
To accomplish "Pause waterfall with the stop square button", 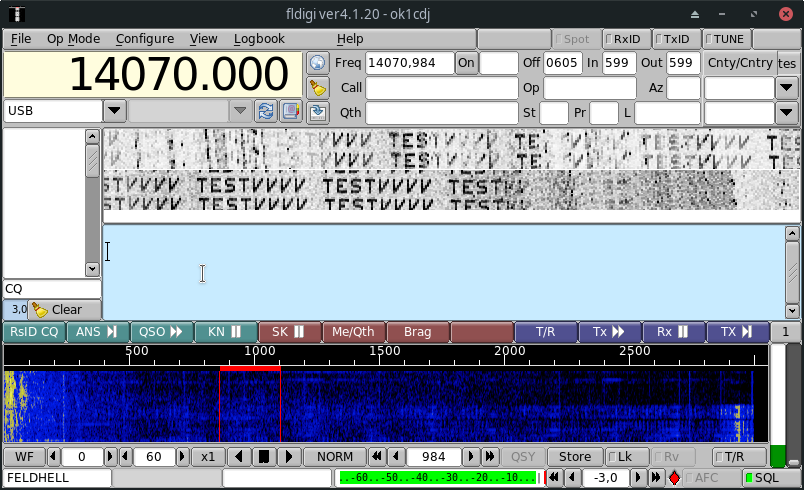I will click(264, 457).
